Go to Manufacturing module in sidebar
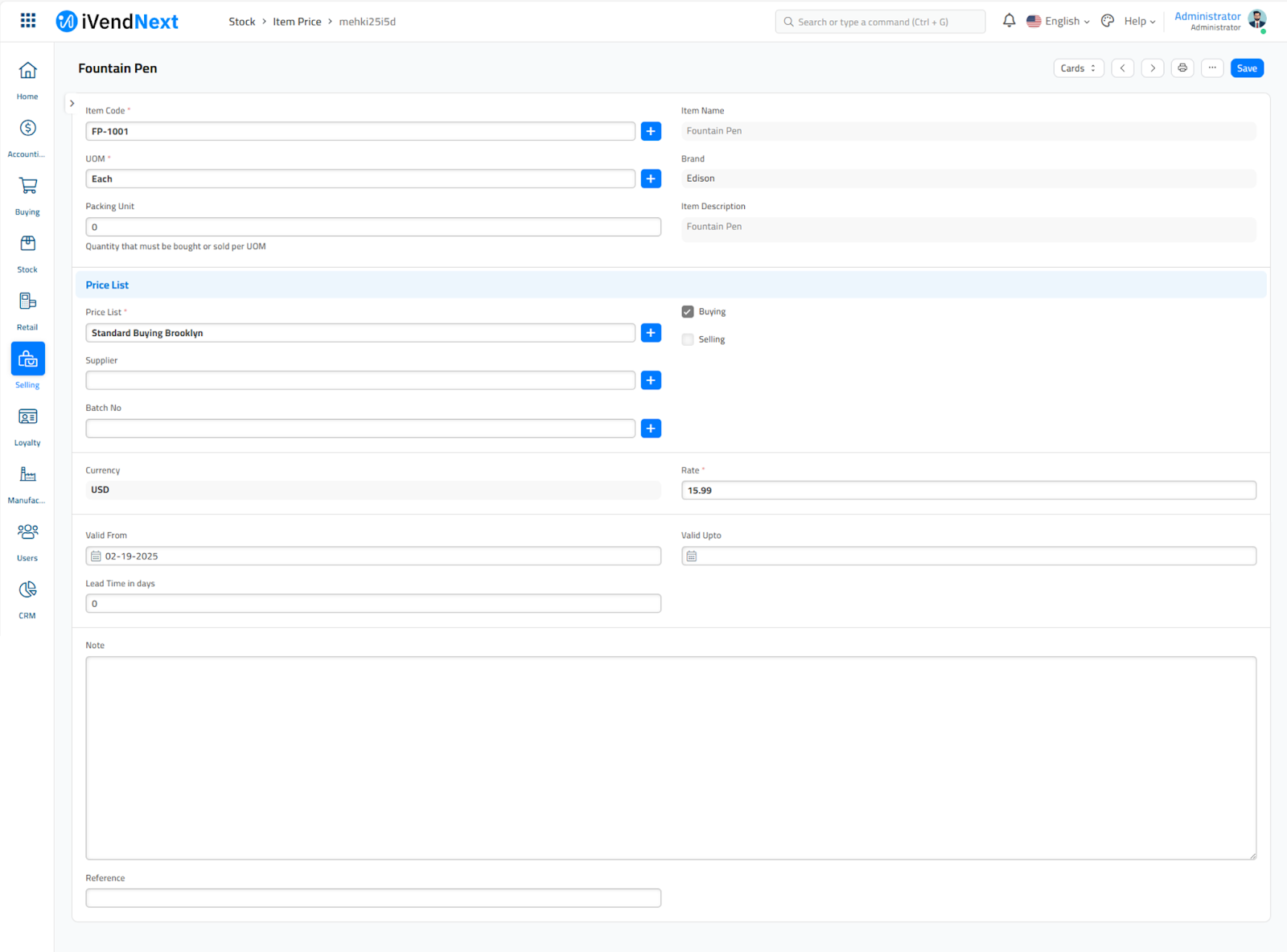Viewport: 1287px width, 952px height. coord(27,483)
